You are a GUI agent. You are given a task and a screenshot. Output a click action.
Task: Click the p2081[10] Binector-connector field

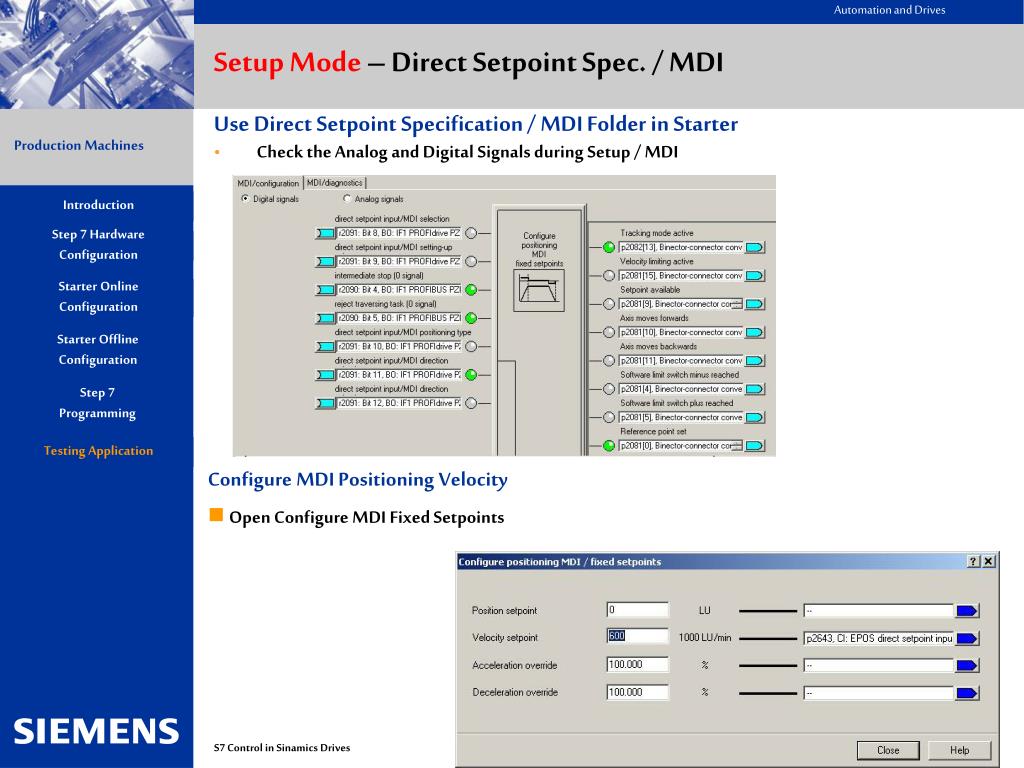(x=680, y=332)
